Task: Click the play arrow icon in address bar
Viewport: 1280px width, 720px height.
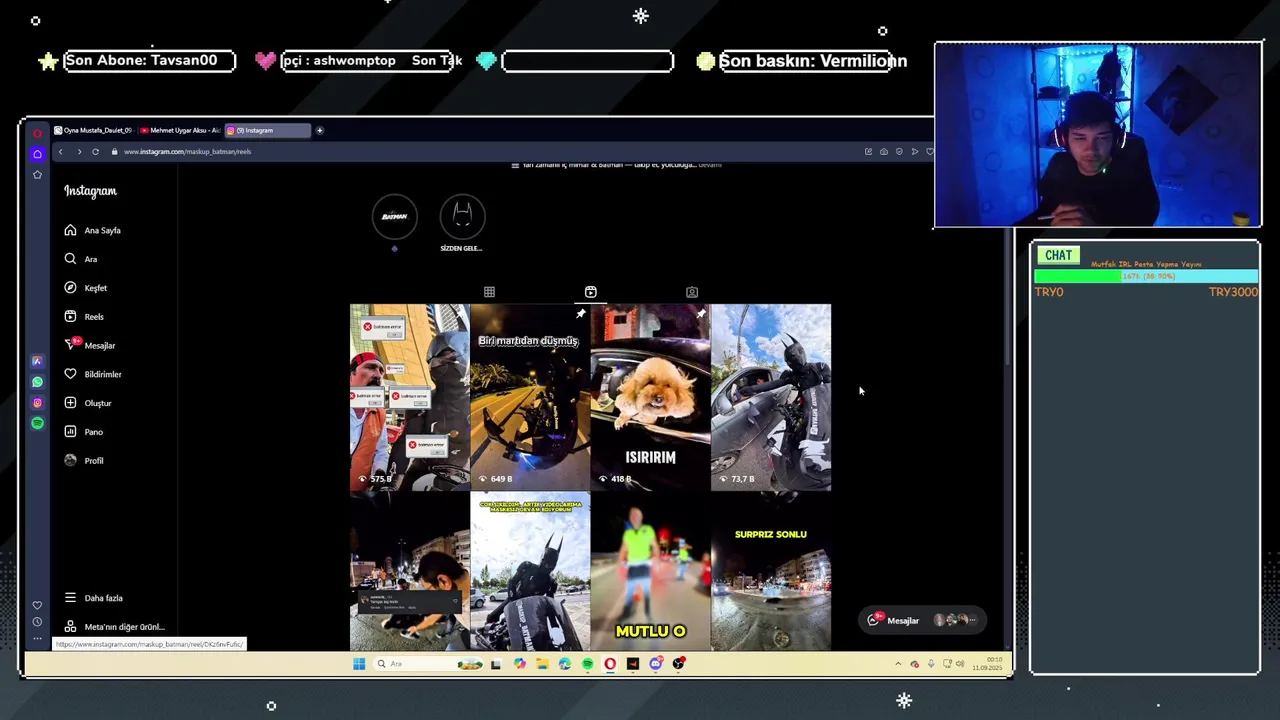Action: pos(915,152)
